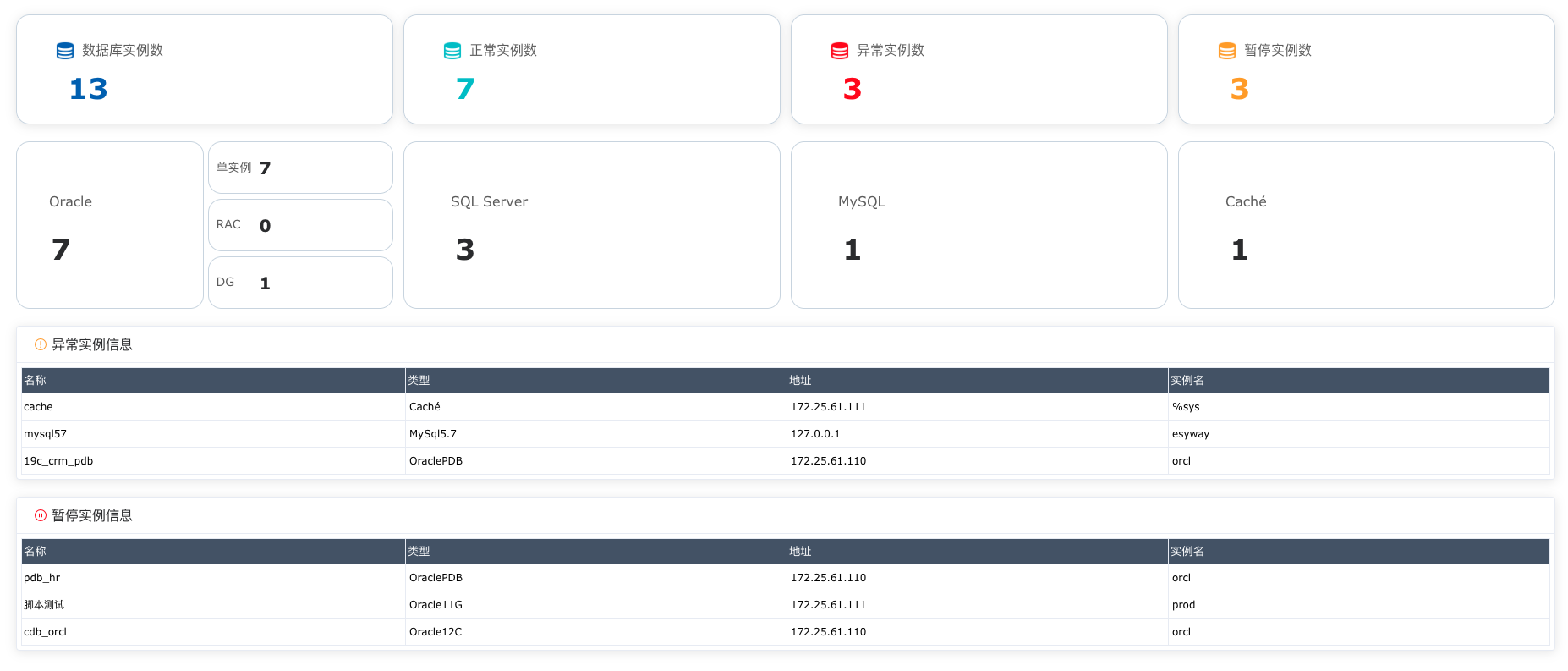The height and width of the screenshot is (671, 1568).
Task: Open the paused instances count 3
Action: [1240, 89]
